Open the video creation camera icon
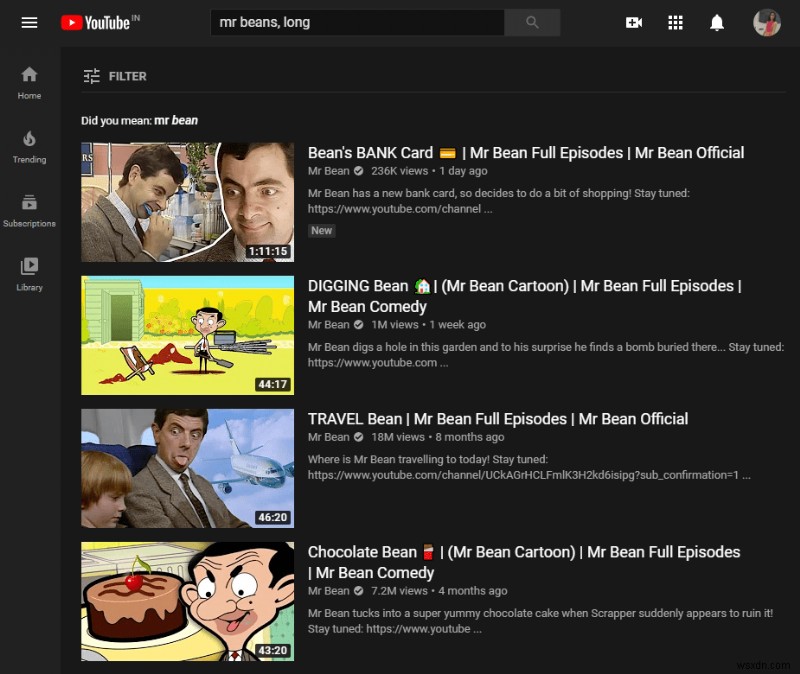 [x=634, y=22]
